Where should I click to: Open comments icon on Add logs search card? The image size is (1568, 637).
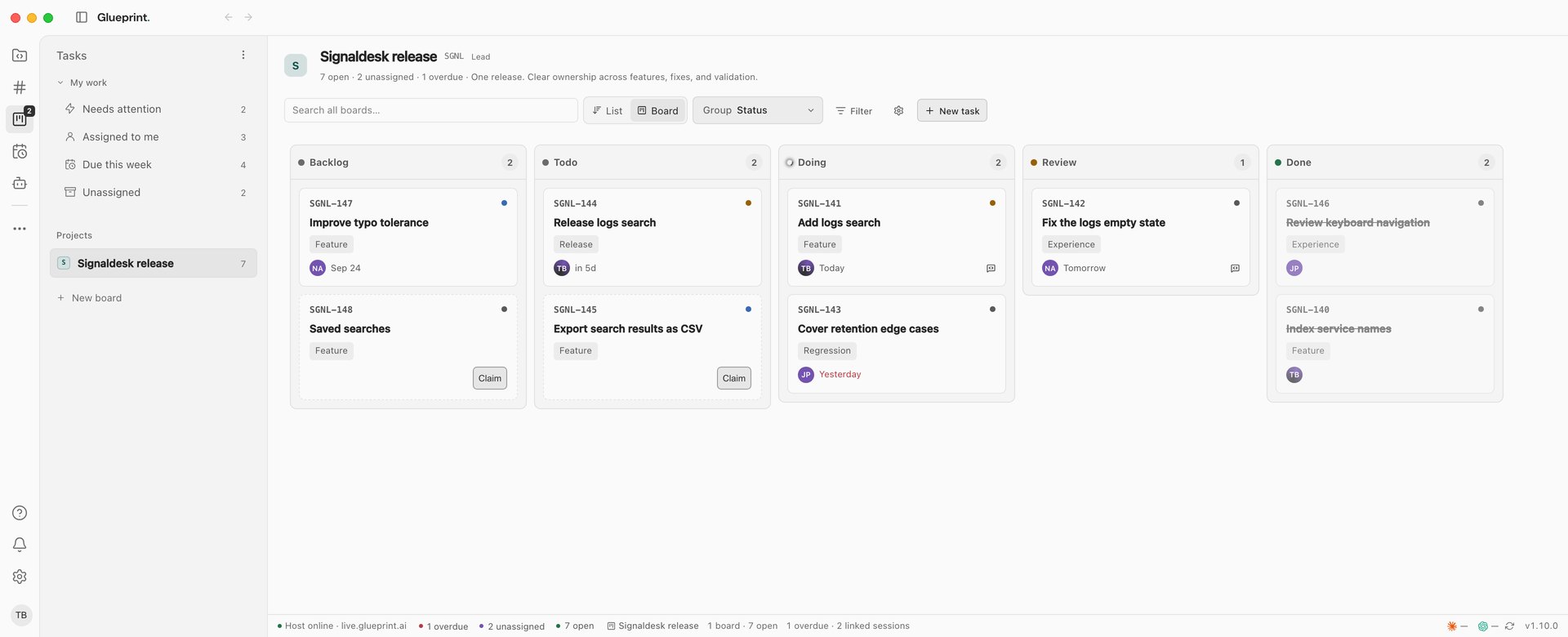[x=991, y=268]
